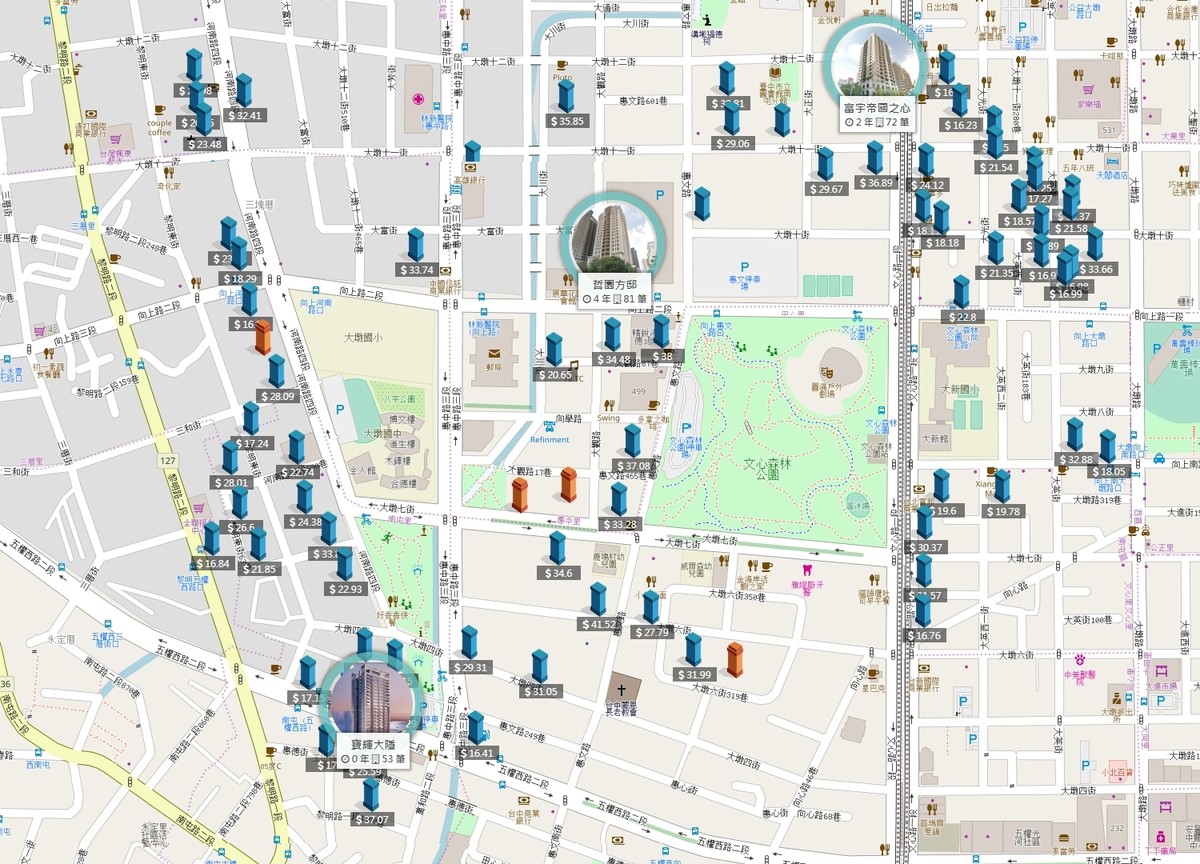Image resolution: width=1200 pixels, height=864 pixels.
Task: Click the $21.85 price label
Action: coord(258,569)
